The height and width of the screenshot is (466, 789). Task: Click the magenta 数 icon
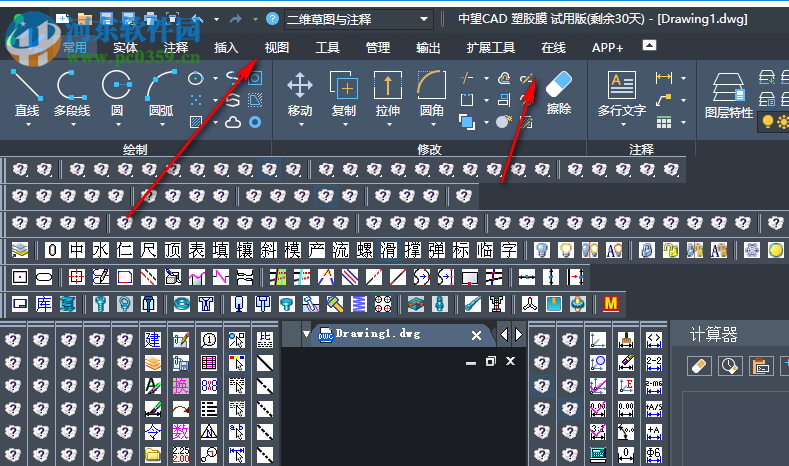(x=181, y=432)
